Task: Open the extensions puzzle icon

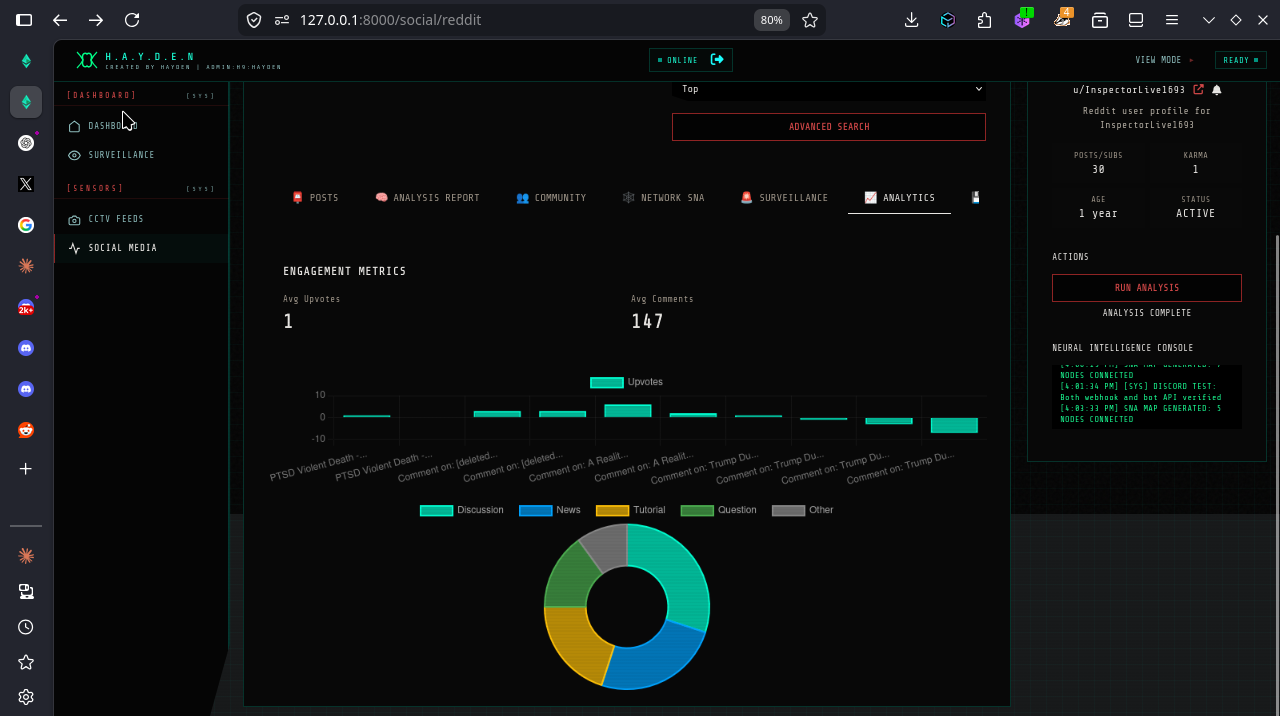Action: click(x=985, y=20)
